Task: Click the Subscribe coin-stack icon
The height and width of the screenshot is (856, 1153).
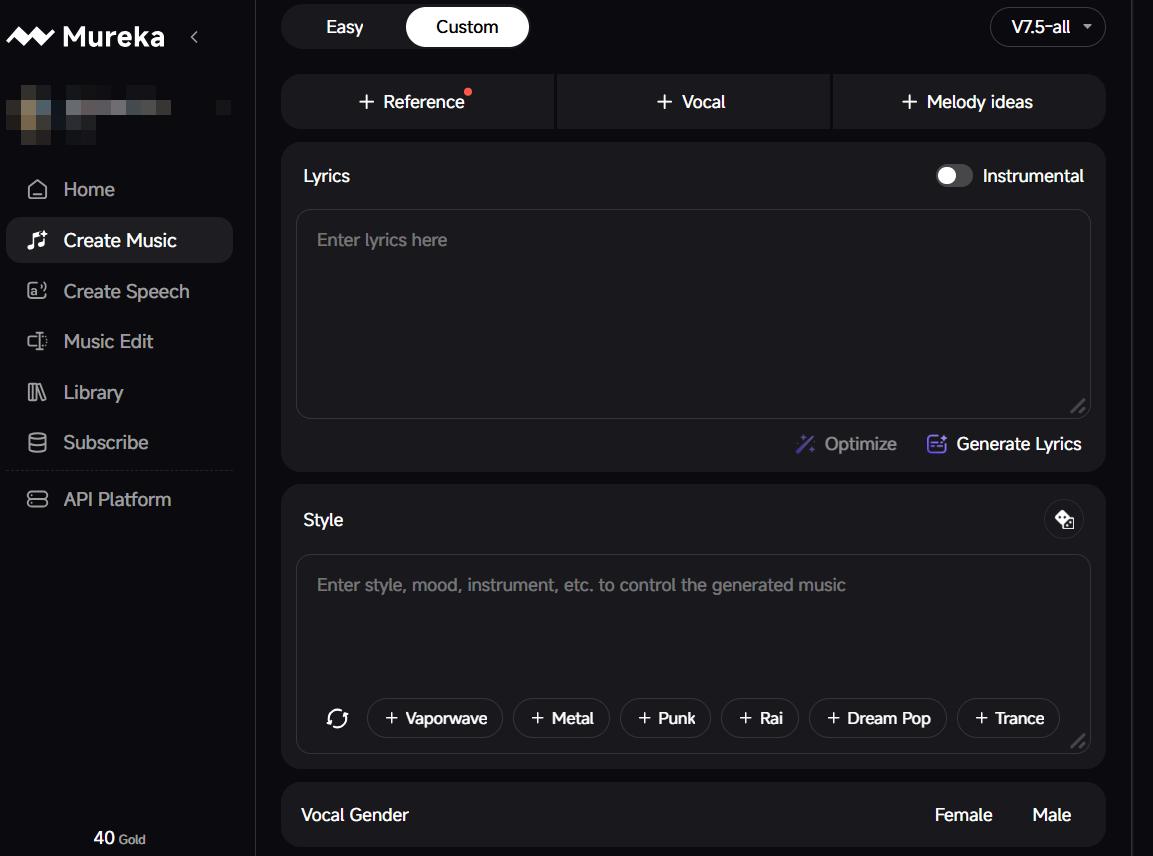Action: tap(37, 443)
